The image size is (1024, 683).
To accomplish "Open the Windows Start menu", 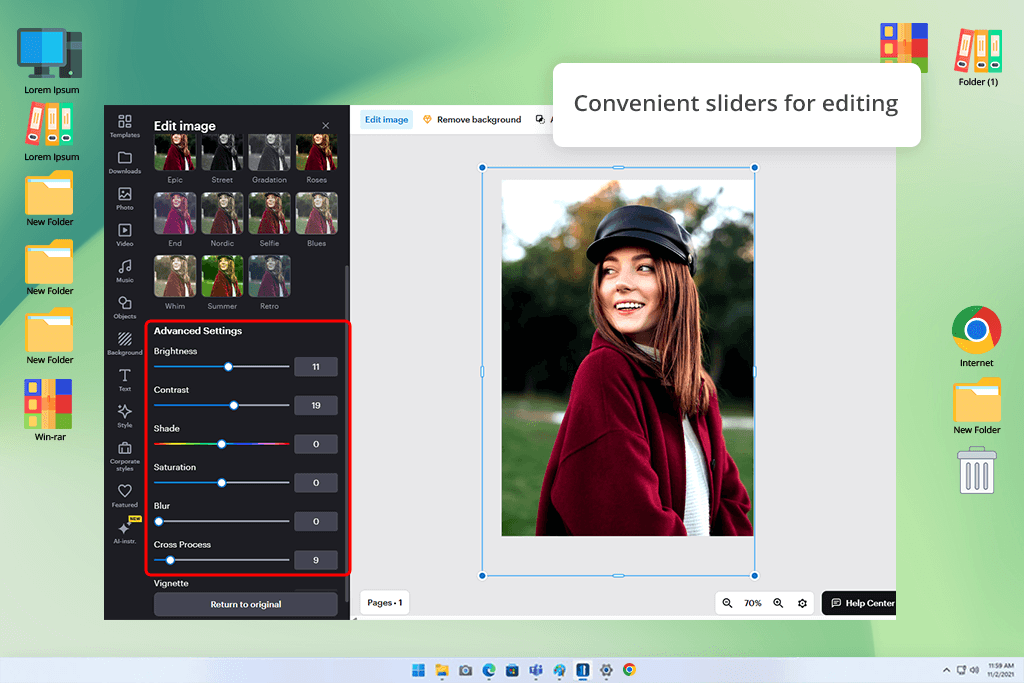I will [418, 670].
